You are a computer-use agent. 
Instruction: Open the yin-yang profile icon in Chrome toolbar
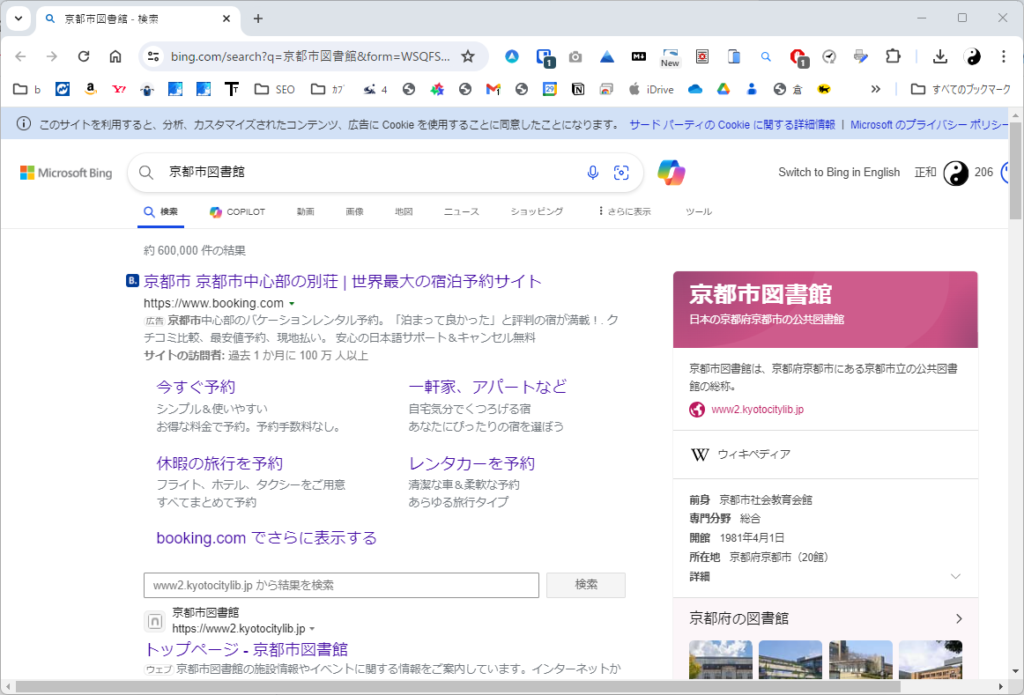pyautogui.click(x=972, y=57)
